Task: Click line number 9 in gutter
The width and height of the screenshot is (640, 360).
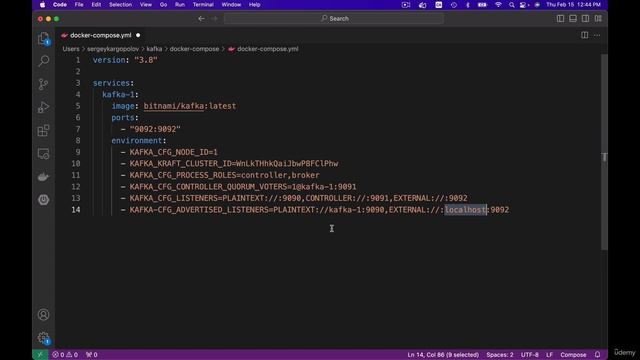Action: point(78,152)
